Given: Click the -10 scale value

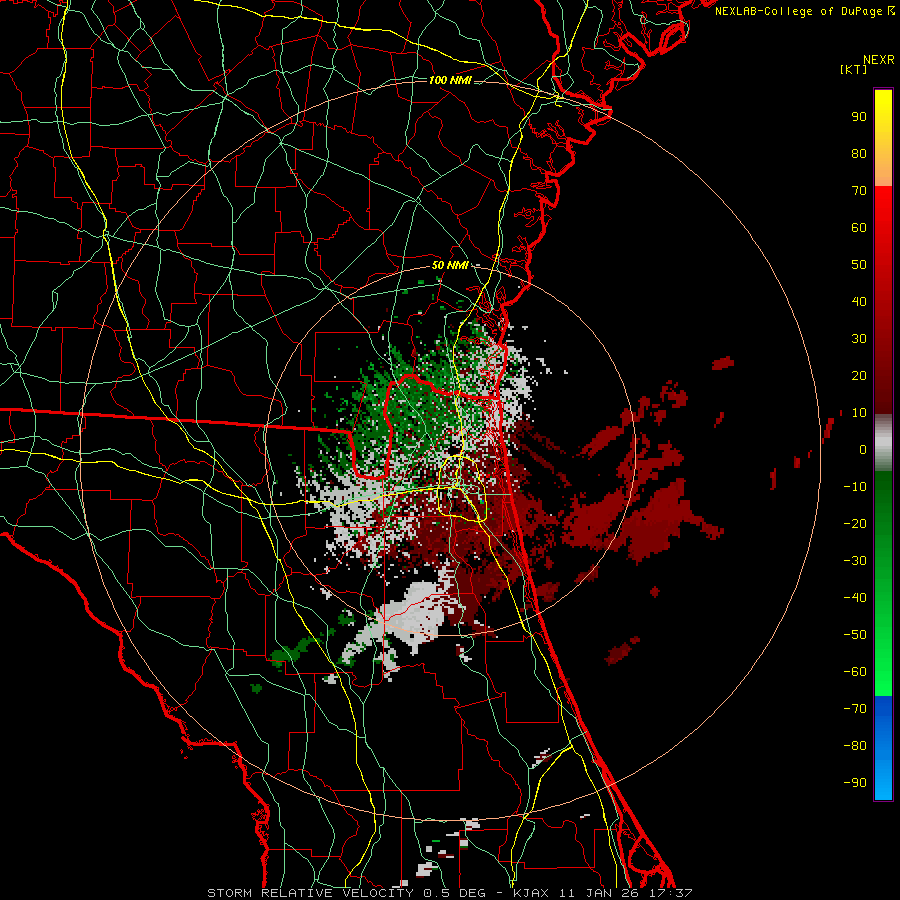Looking at the screenshot, I should click(x=855, y=487).
